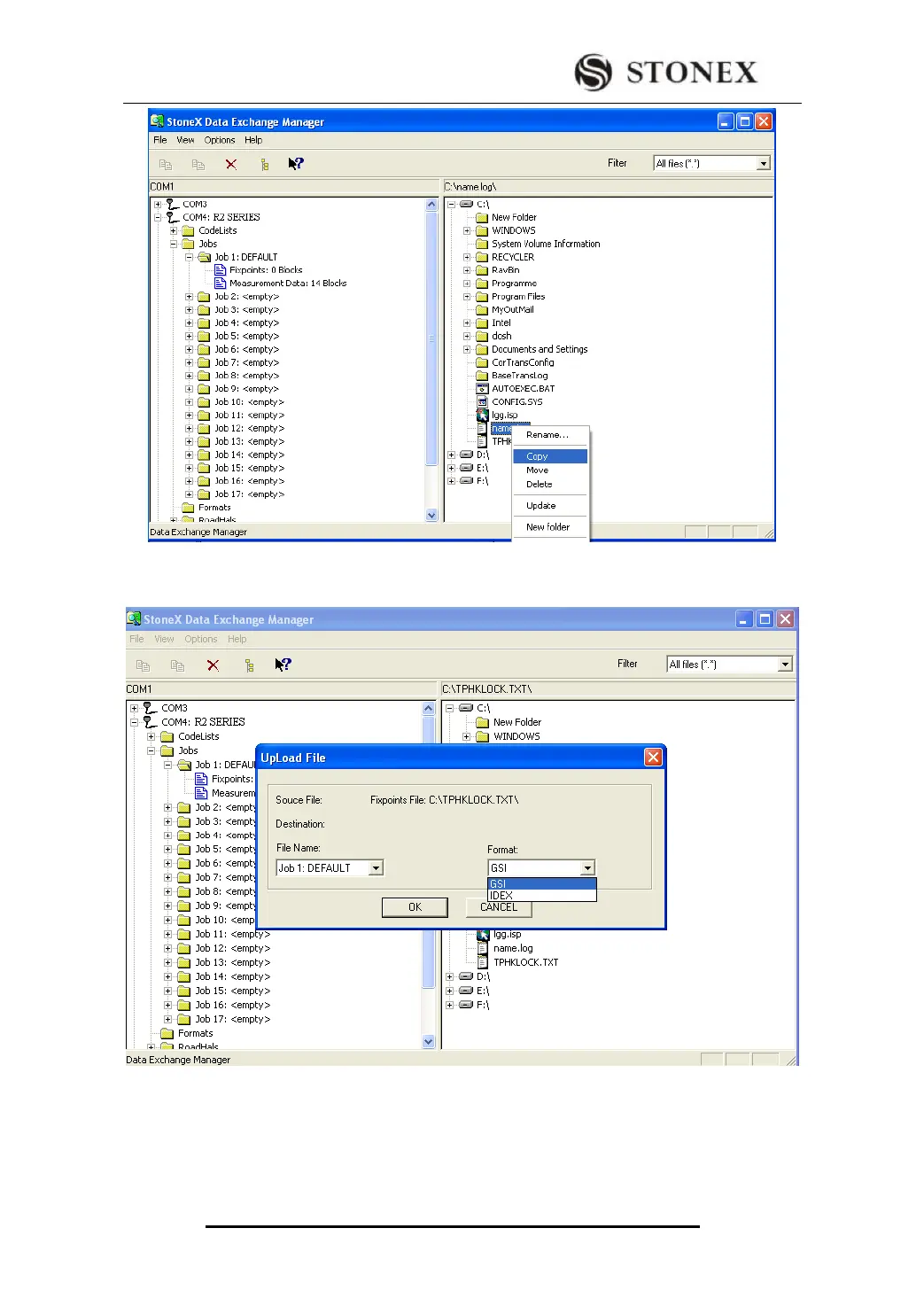Image resolution: width=924 pixels, height=1306 pixels.
Task: Expand Job 5: <empty> in upper window
Action: (189, 336)
